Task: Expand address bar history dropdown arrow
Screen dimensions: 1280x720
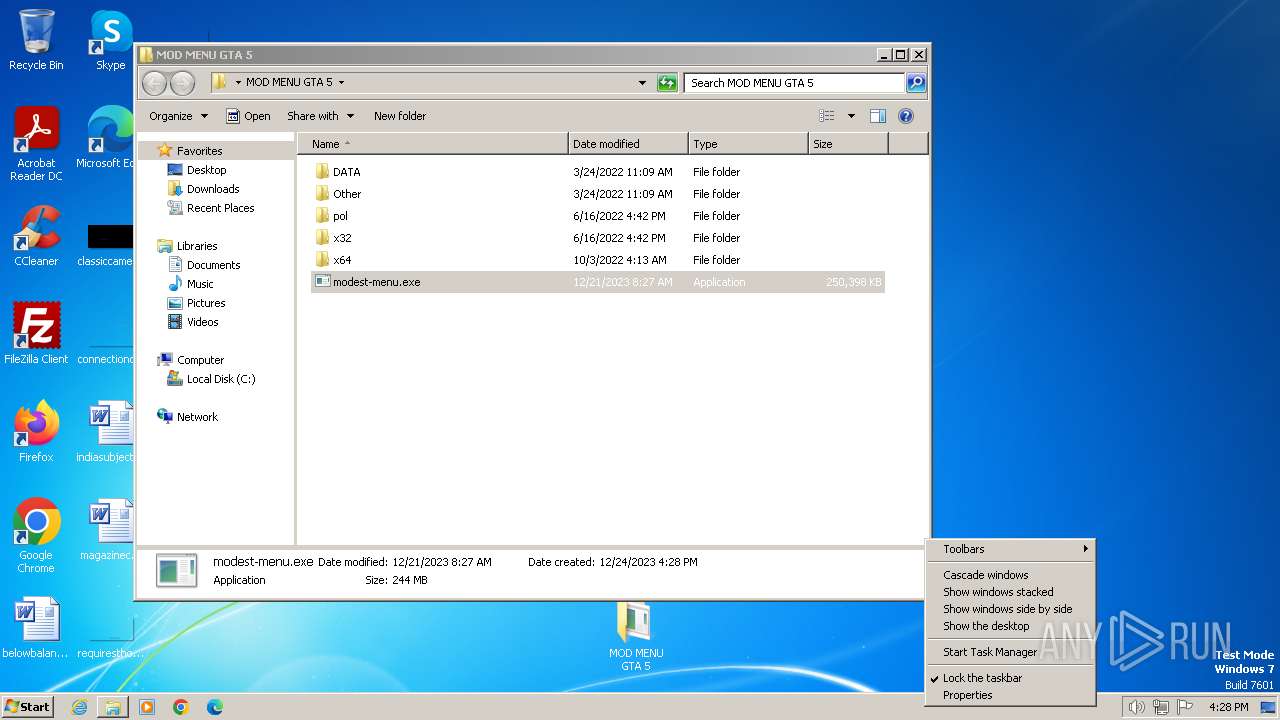Action: [642, 83]
